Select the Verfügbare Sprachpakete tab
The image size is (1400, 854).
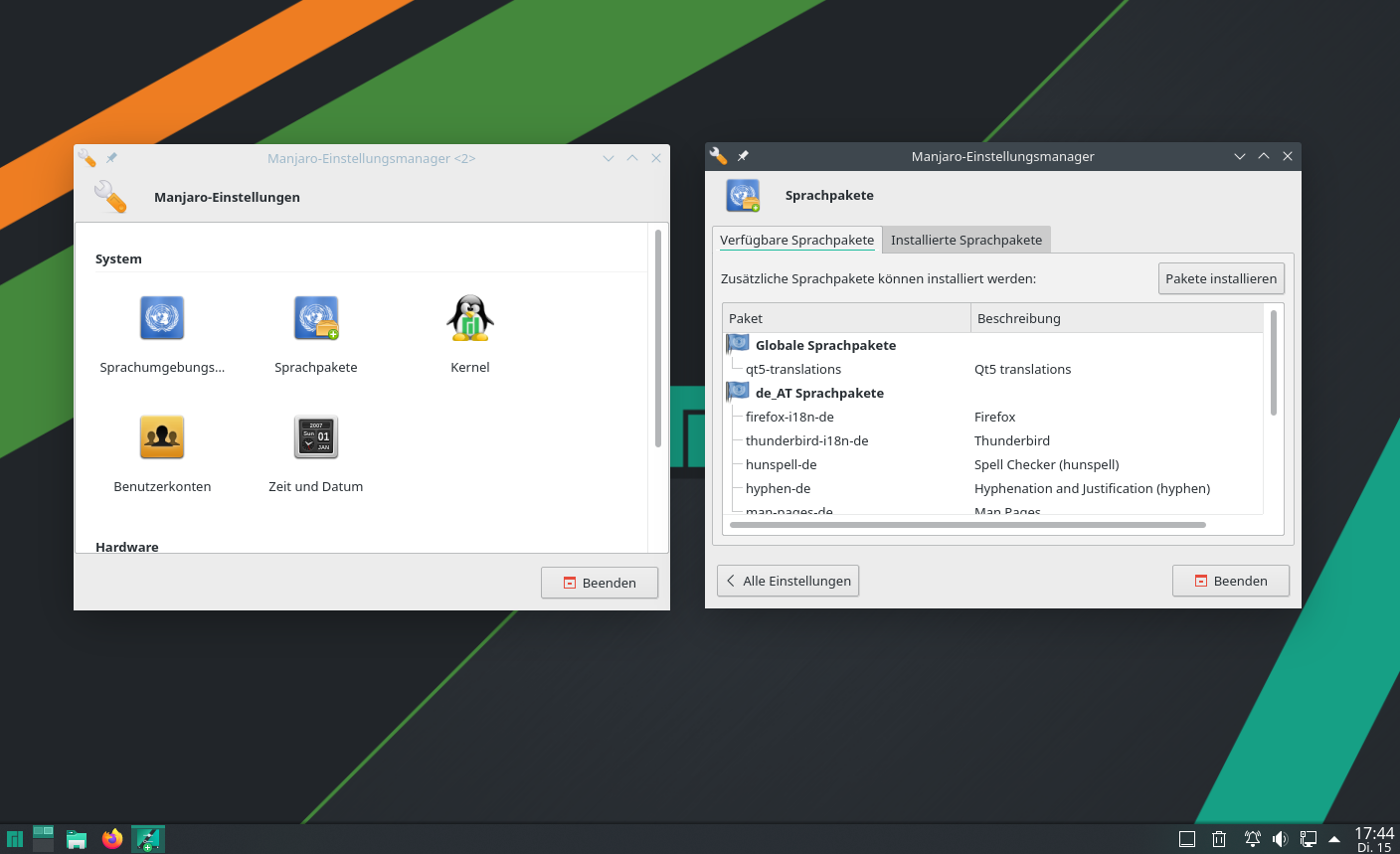(x=796, y=240)
